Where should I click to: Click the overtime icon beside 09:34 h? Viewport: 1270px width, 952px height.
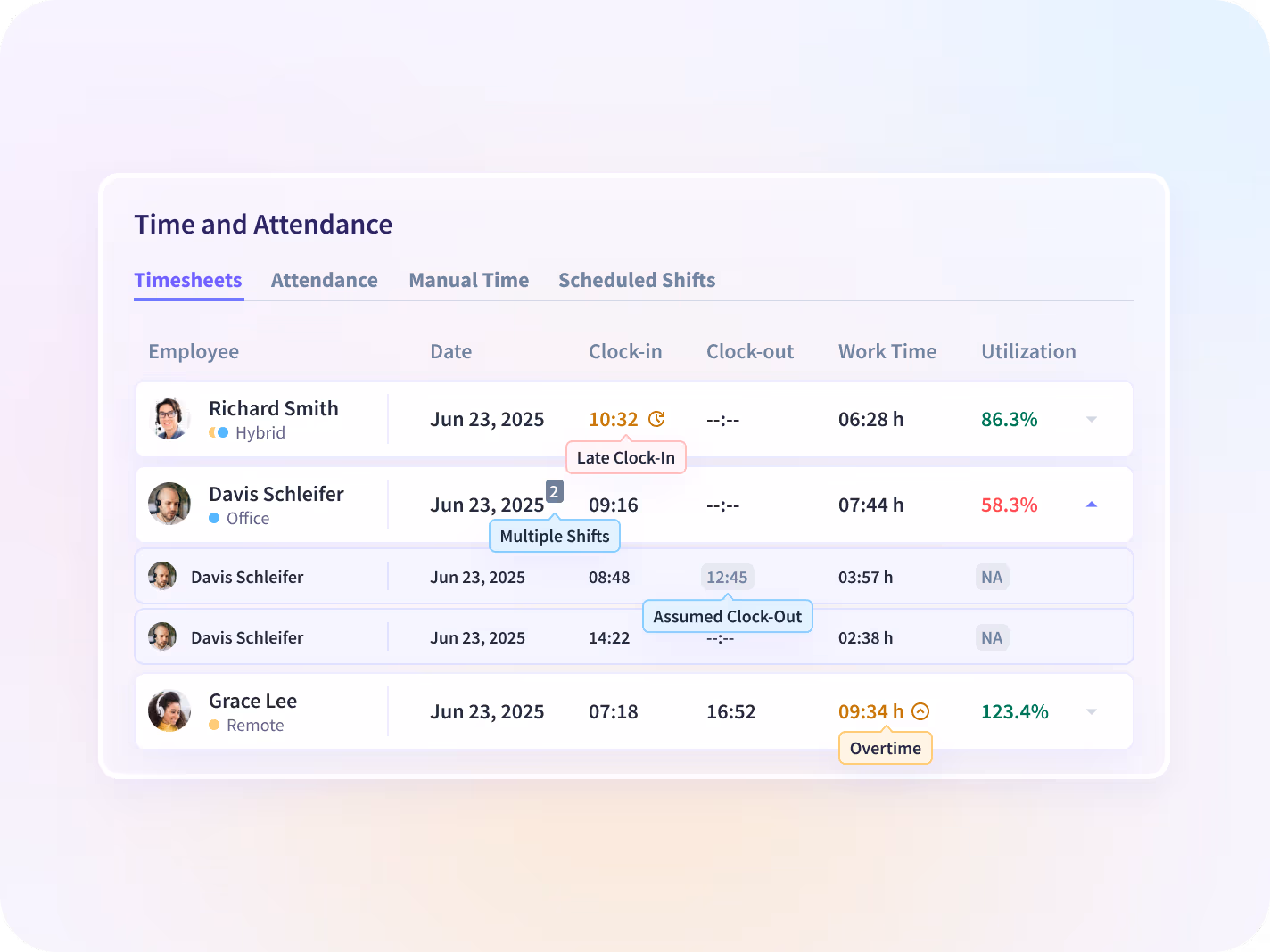(x=921, y=711)
